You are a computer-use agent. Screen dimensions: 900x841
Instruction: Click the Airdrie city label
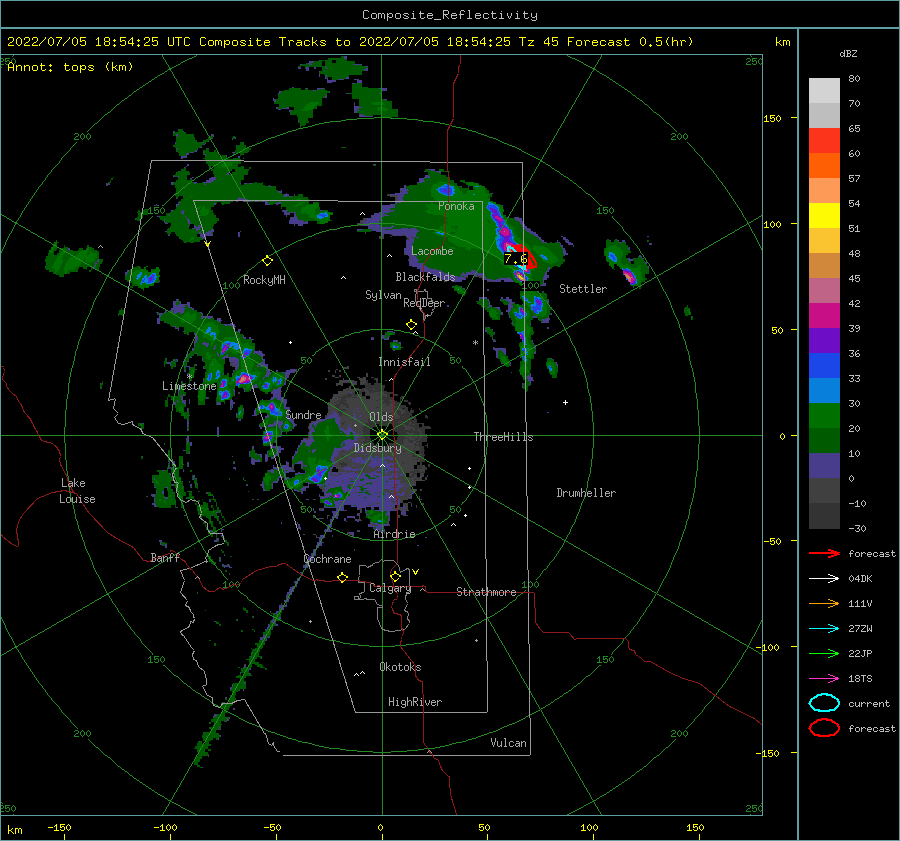(x=394, y=534)
